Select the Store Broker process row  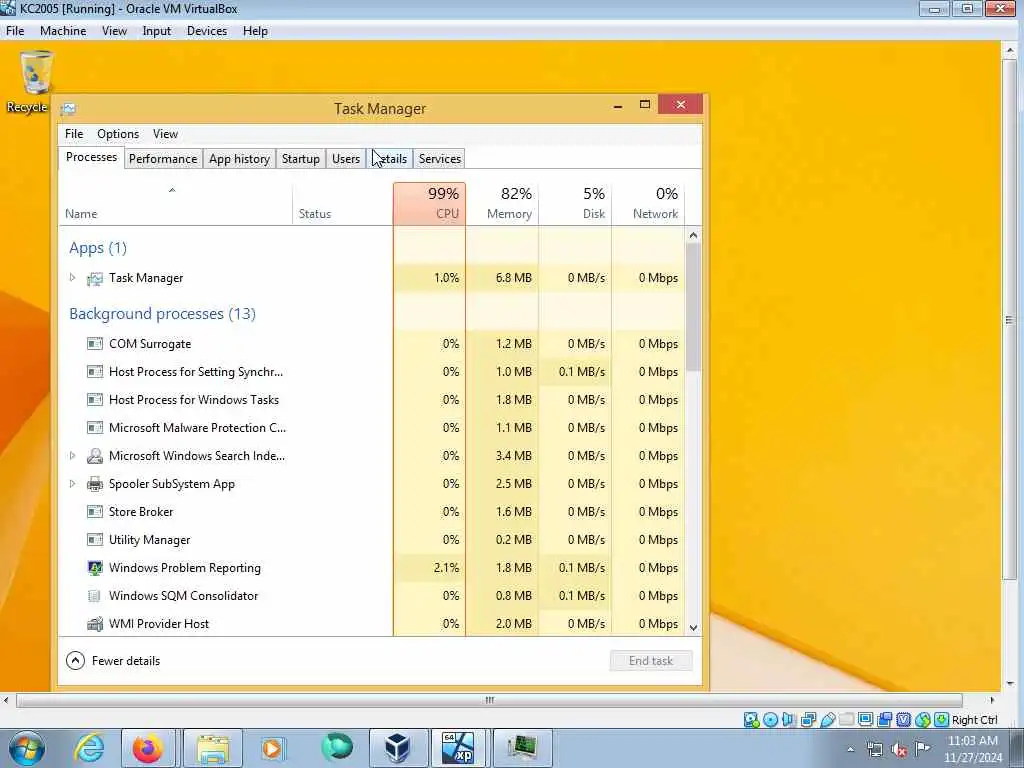(x=372, y=512)
